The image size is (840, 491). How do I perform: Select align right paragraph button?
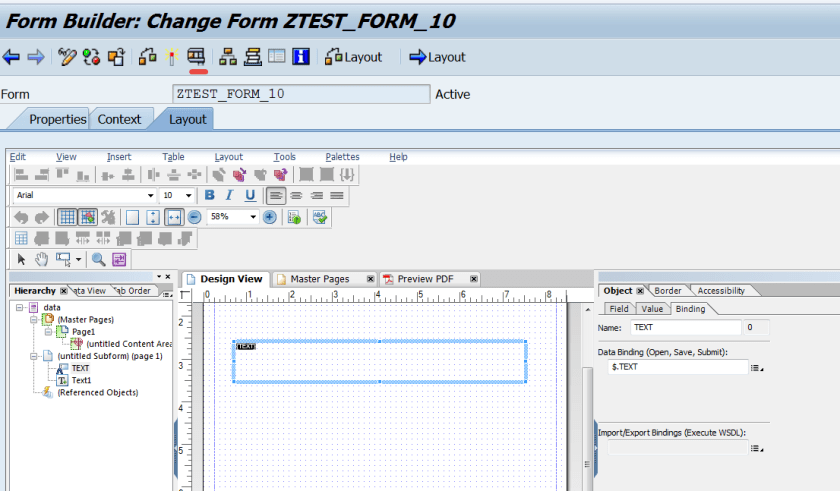317,195
